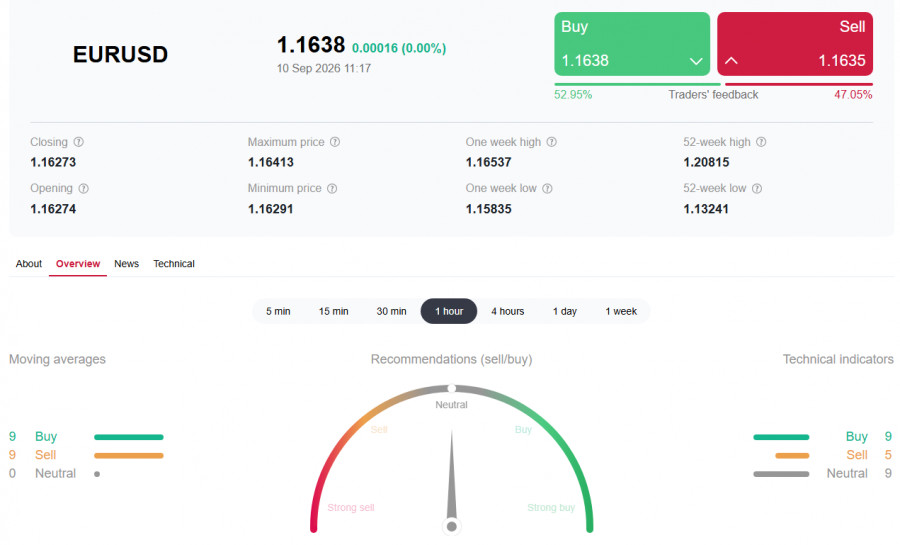Click Minimum price value 1.16291

[x=270, y=209]
